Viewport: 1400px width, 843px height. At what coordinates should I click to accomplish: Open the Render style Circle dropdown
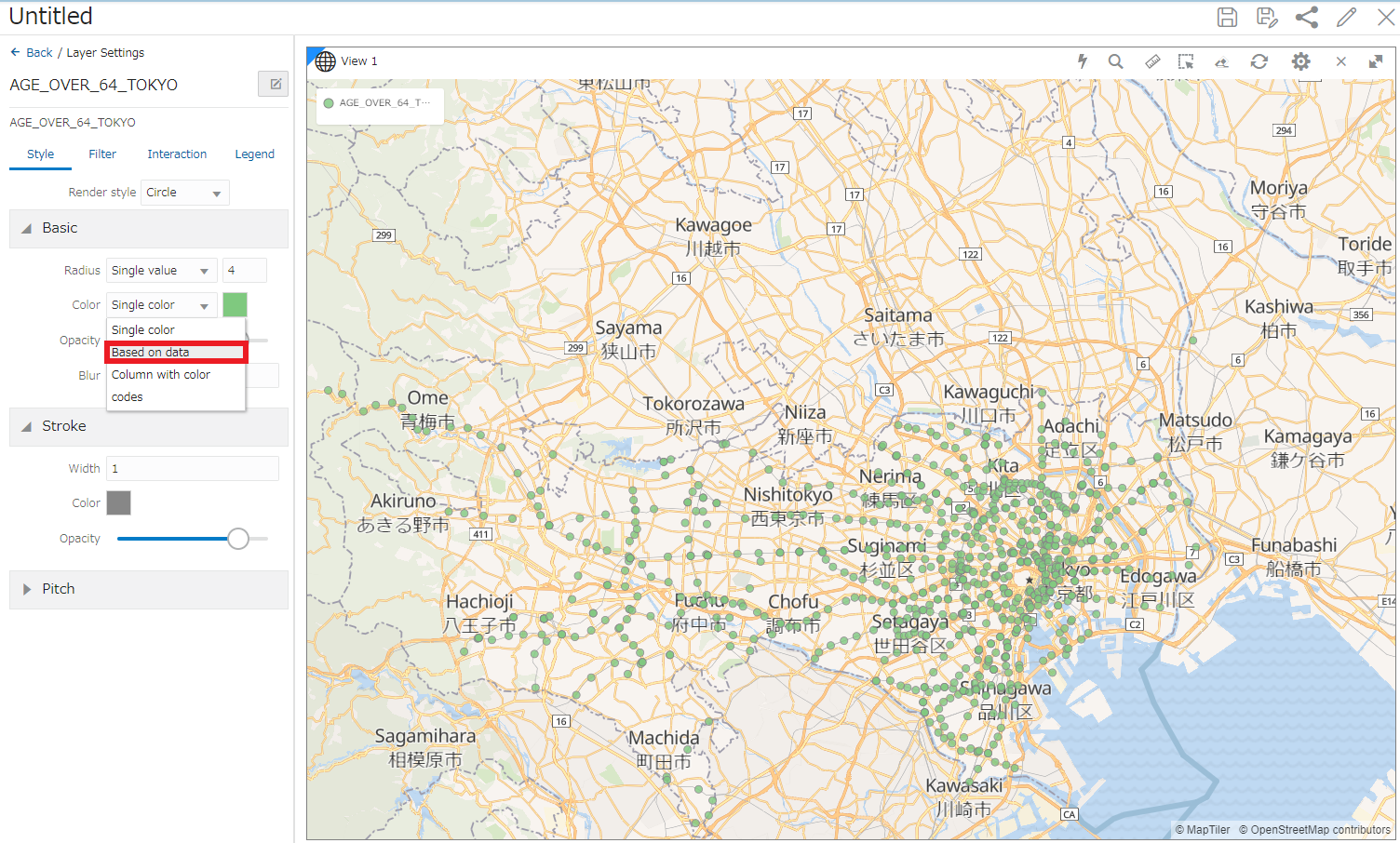point(184,193)
